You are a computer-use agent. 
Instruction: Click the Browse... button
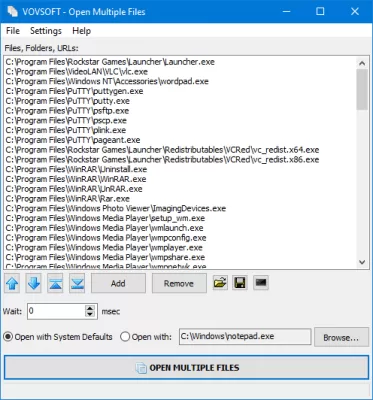tap(341, 338)
